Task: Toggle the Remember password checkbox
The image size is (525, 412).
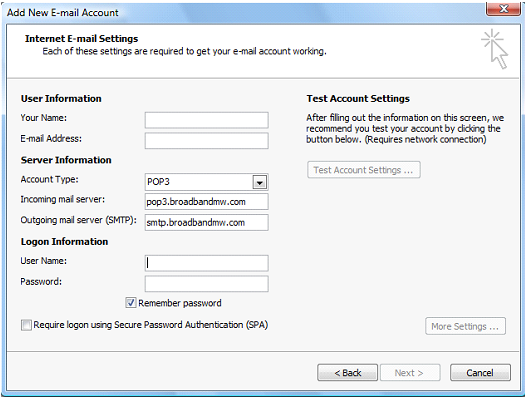Action: pyautogui.click(x=131, y=303)
